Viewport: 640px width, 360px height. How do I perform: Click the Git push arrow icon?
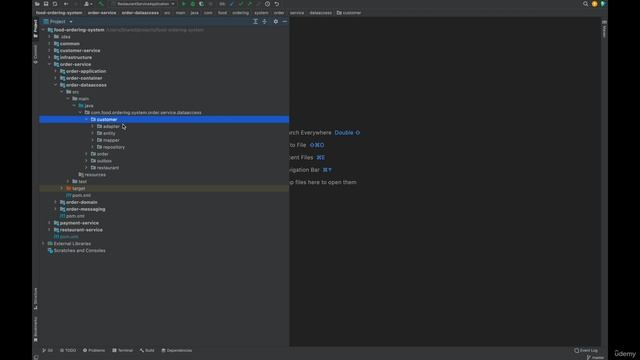pos(250,4)
